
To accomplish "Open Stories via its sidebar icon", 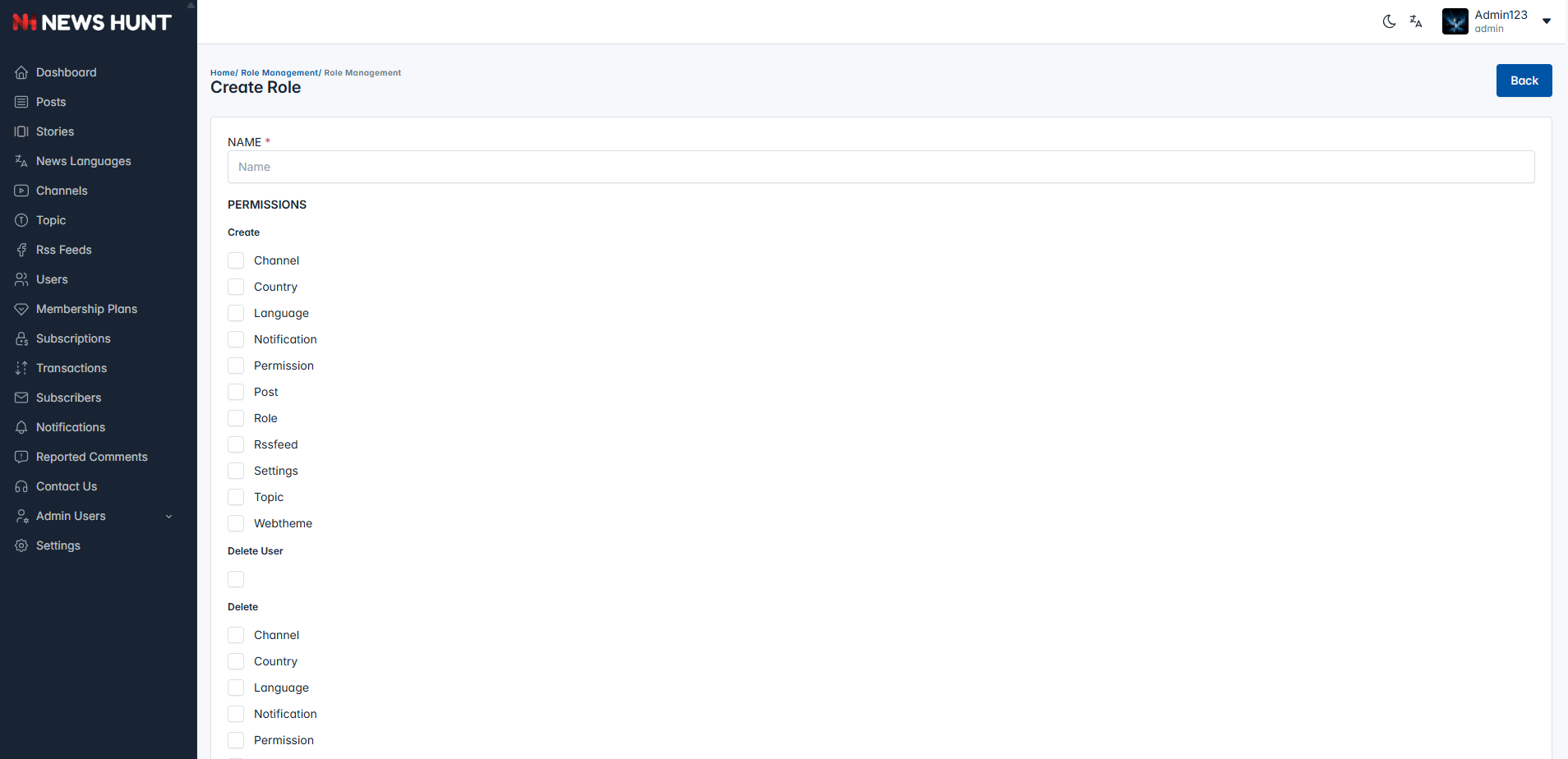I will pos(21,131).
